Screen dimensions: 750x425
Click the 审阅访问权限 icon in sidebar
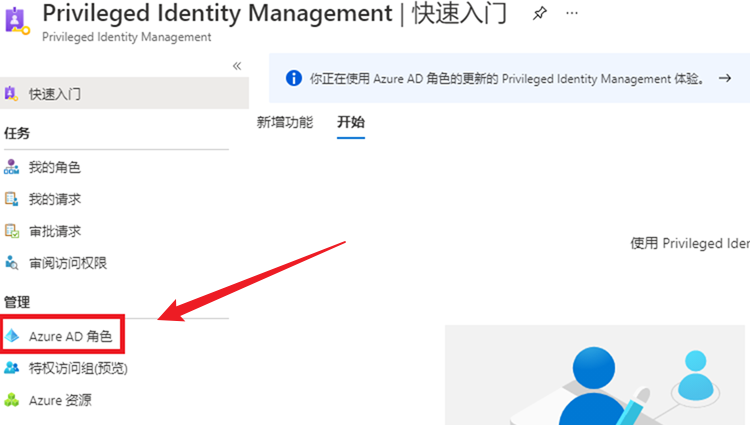12,263
